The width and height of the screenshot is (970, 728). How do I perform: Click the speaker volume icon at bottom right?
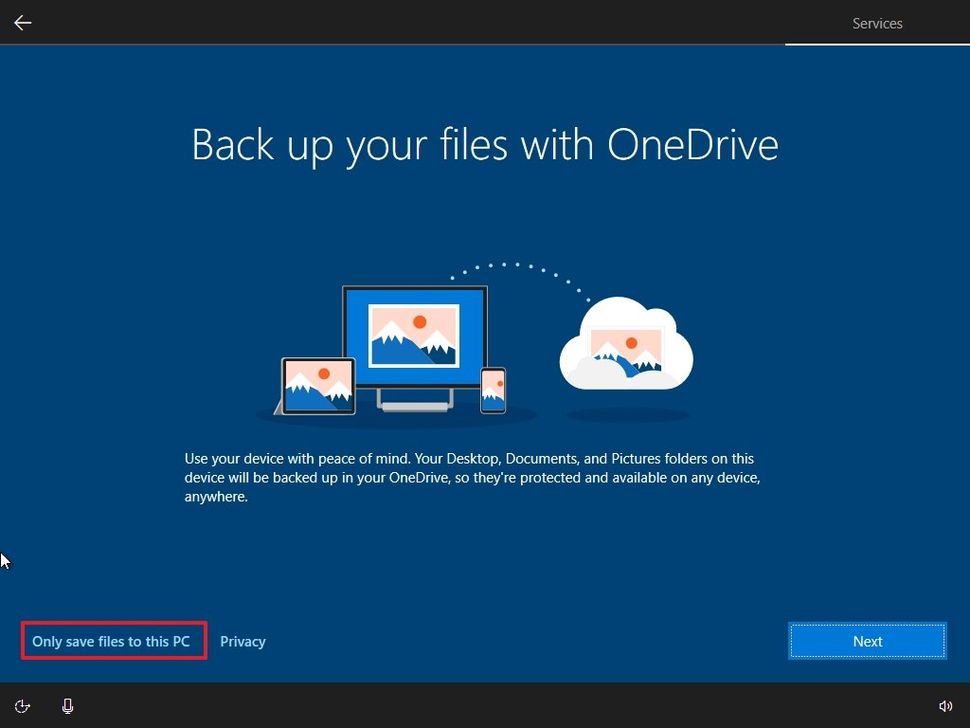(x=946, y=705)
